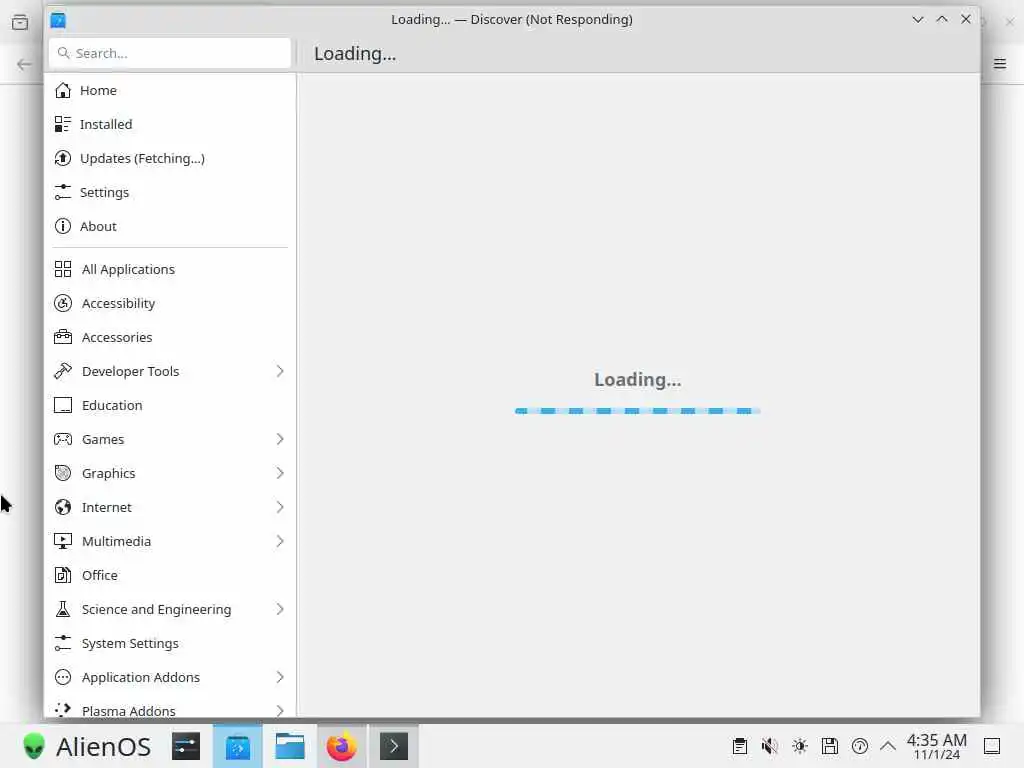Expand the Application Addons chevron
Screen dimensions: 1024x768
(280, 677)
